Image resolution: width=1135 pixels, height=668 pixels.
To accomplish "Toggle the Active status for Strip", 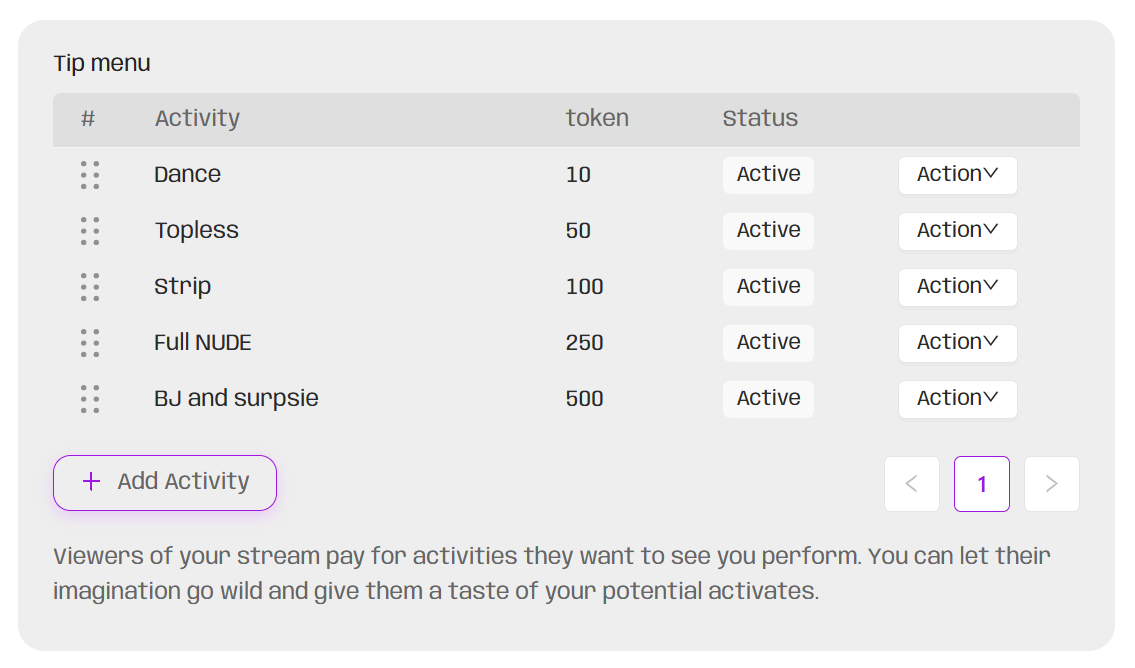I will 768,287.
